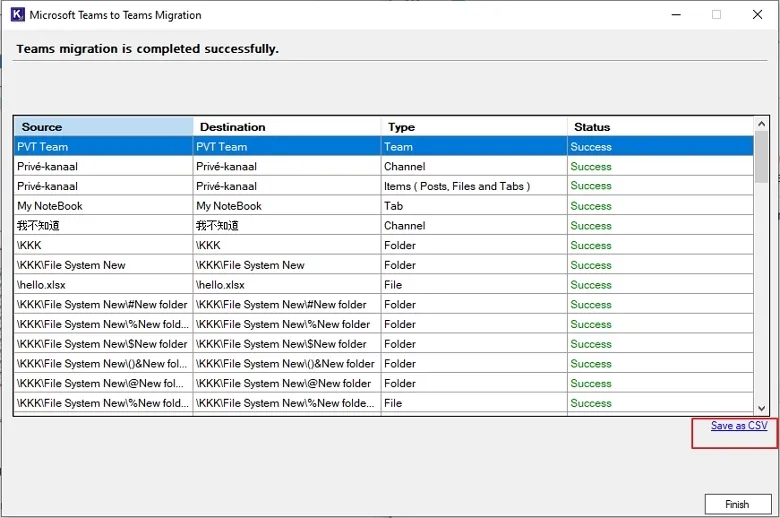The height and width of the screenshot is (518, 780).
Task: Select the $New folder source cell
Action: [x=103, y=344]
